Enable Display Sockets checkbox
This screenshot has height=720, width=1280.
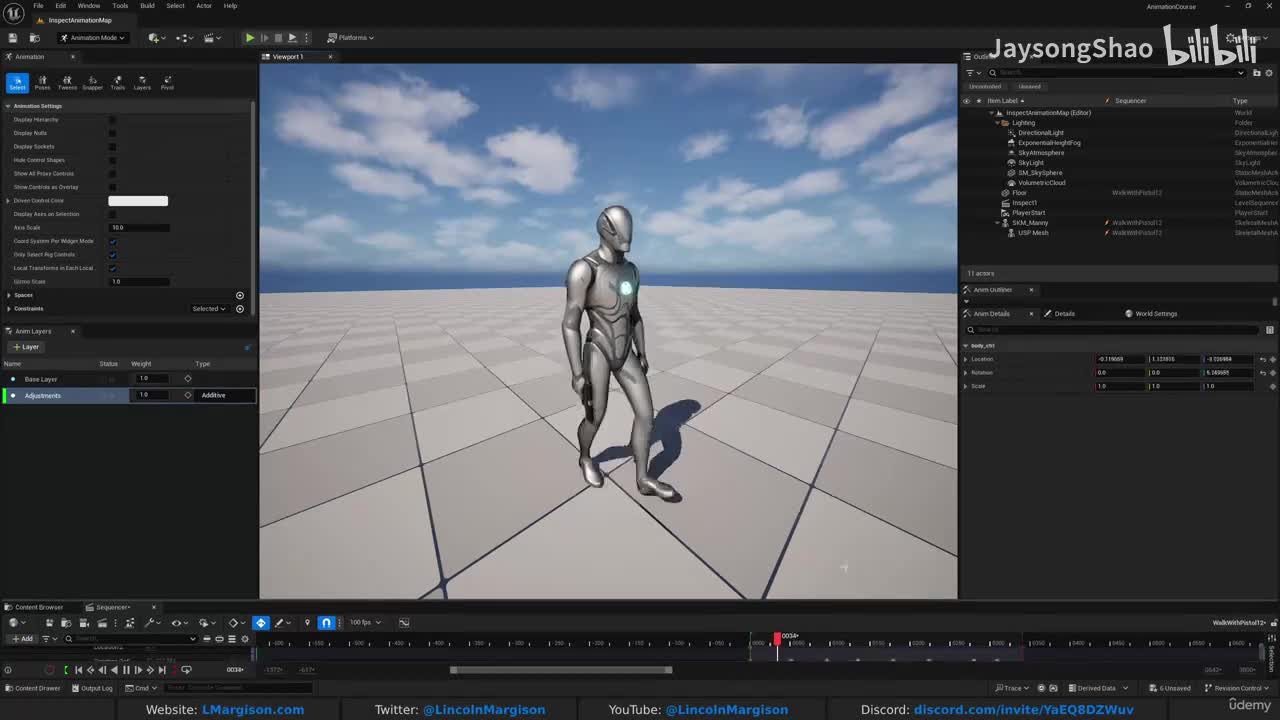[112, 147]
